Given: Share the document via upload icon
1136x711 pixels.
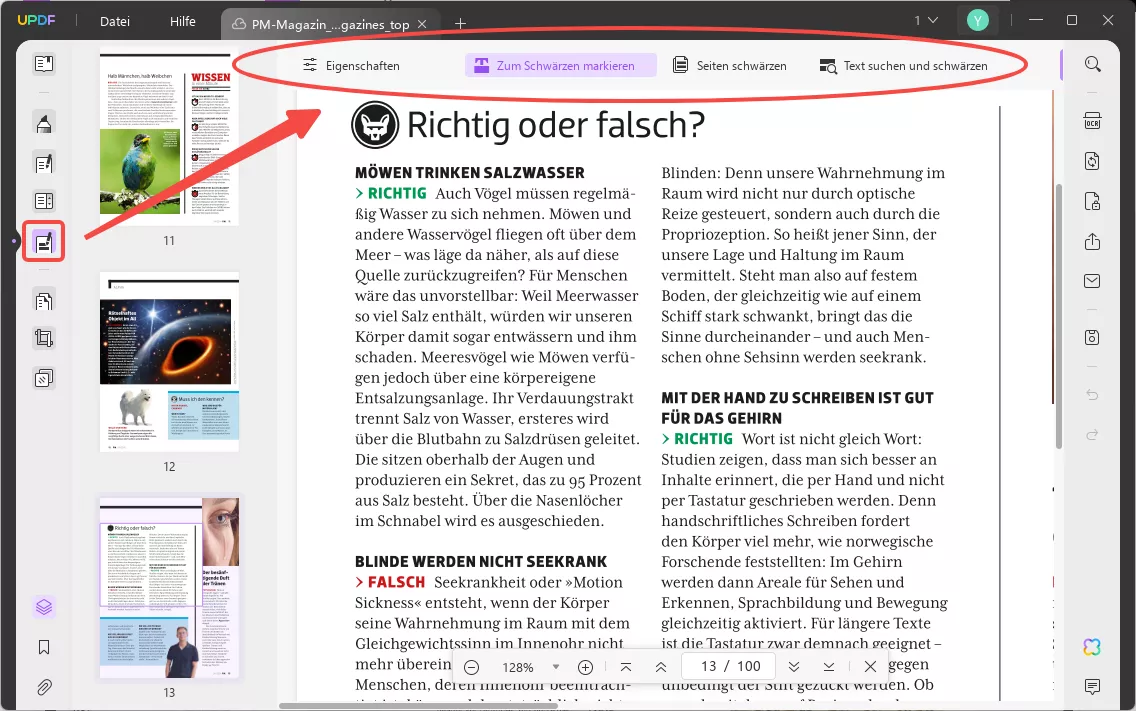Looking at the screenshot, I should tap(1093, 241).
